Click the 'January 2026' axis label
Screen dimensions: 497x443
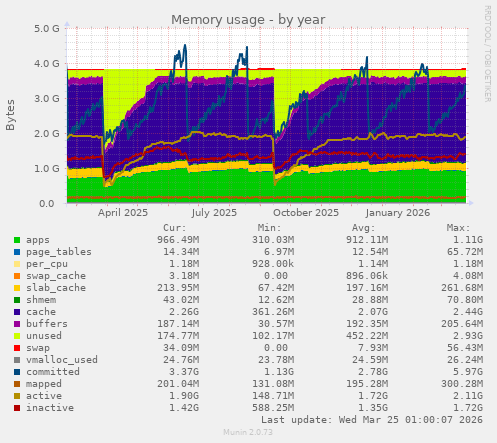click(x=398, y=213)
